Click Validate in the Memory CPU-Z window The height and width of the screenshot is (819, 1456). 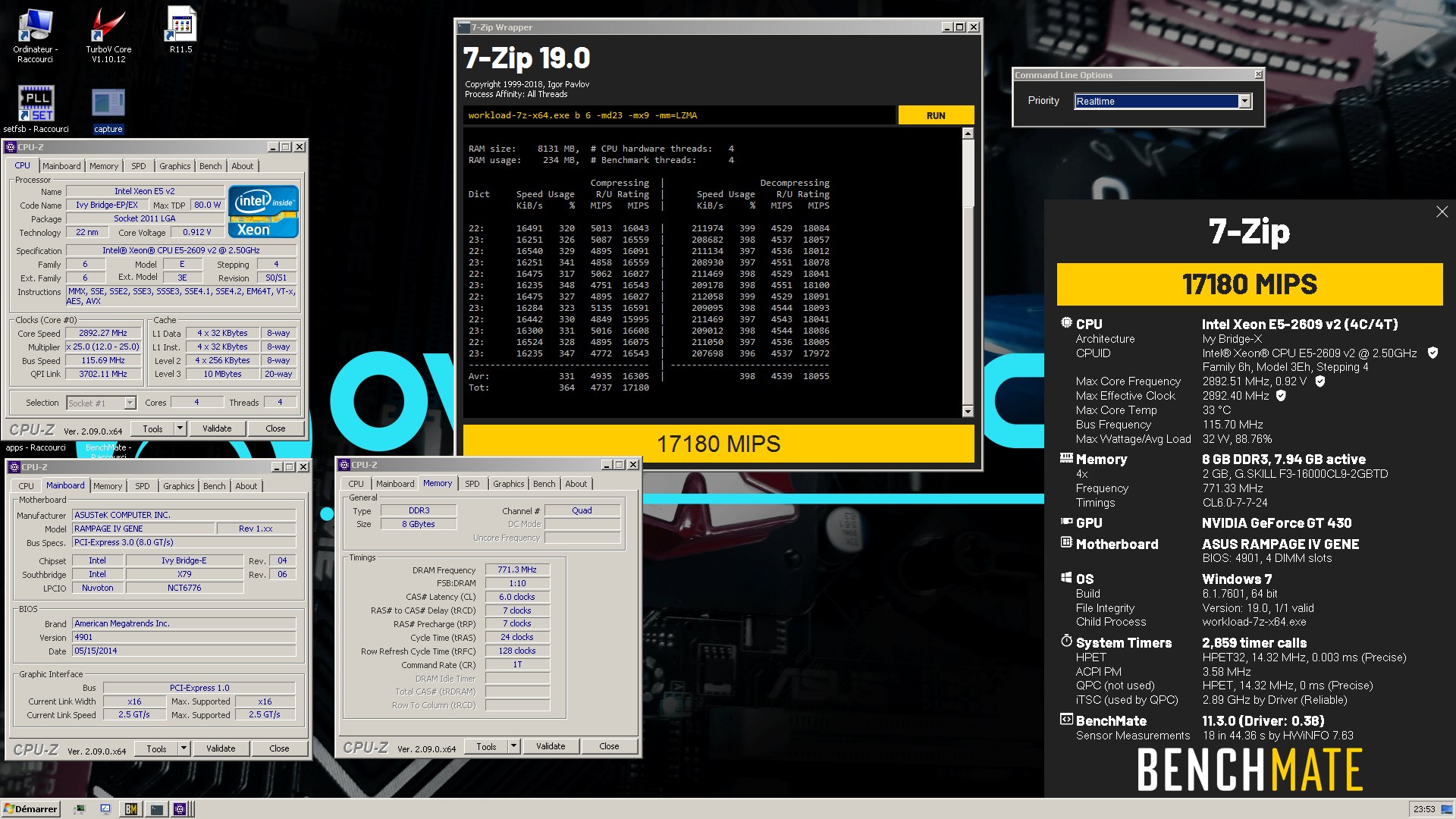tap(551, 746)
